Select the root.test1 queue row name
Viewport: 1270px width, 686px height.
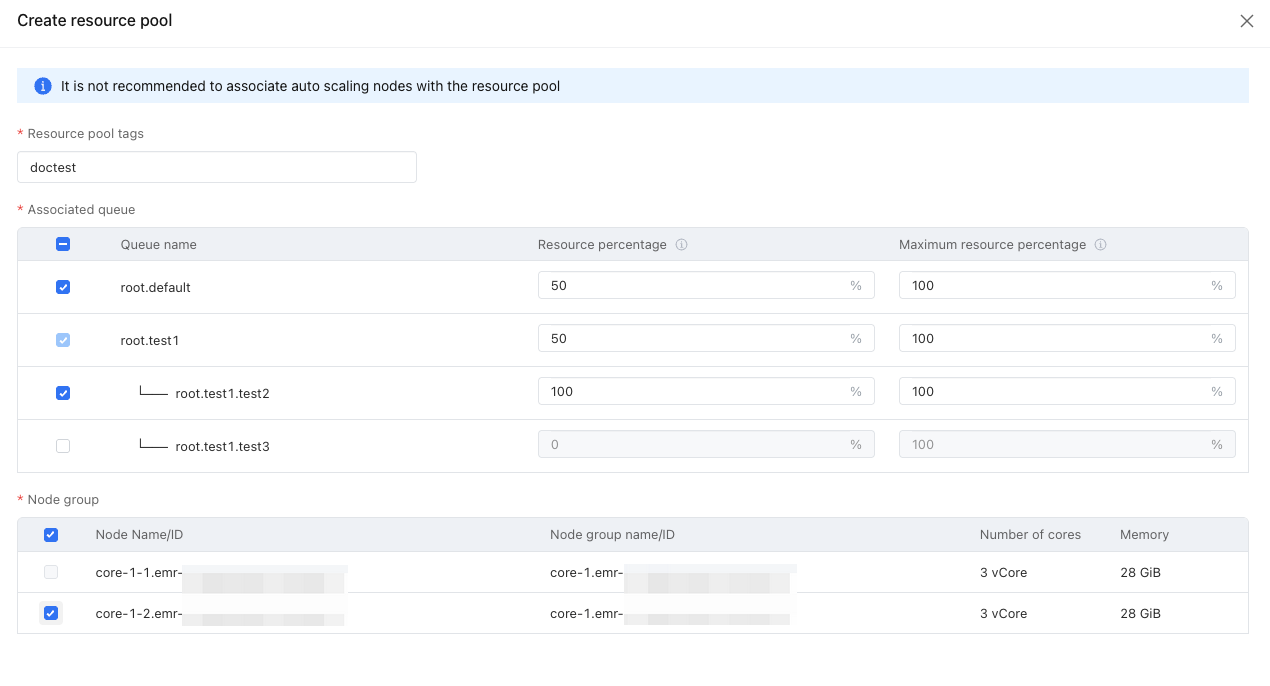(x=150, y=340)
